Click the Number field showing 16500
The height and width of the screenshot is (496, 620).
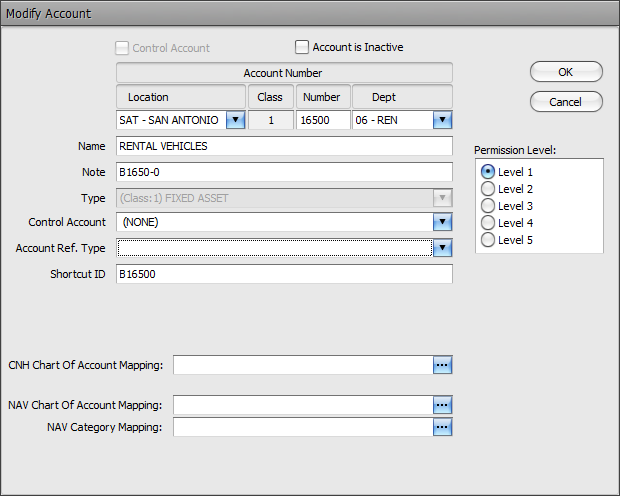(x=323, y=120)
